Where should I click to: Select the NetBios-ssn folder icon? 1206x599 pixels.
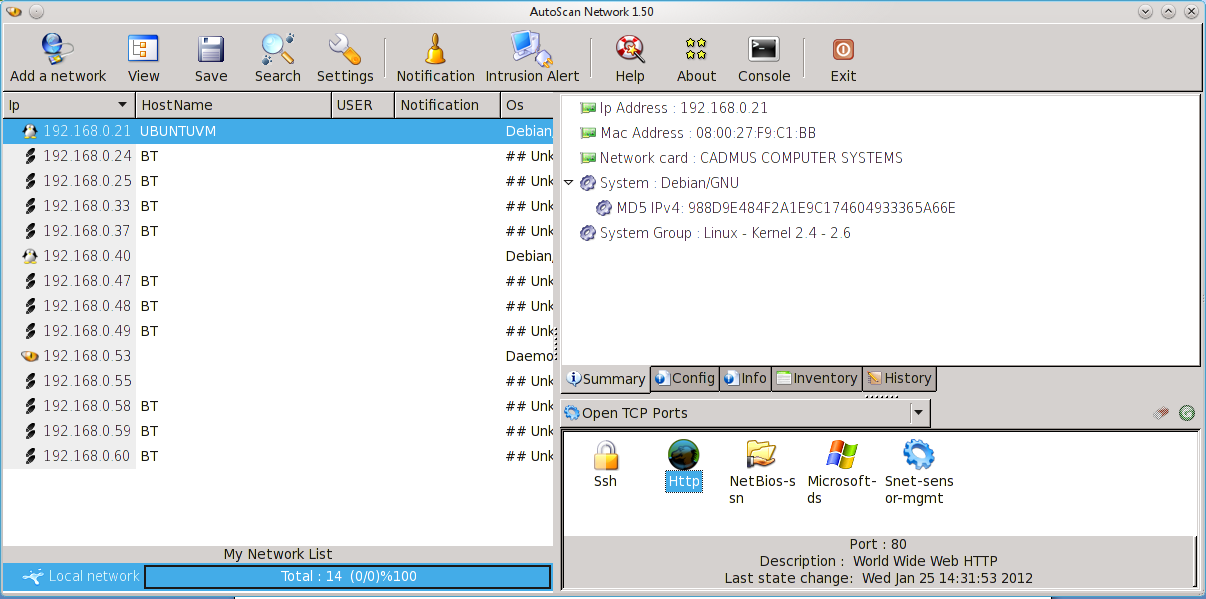point(762,454)
